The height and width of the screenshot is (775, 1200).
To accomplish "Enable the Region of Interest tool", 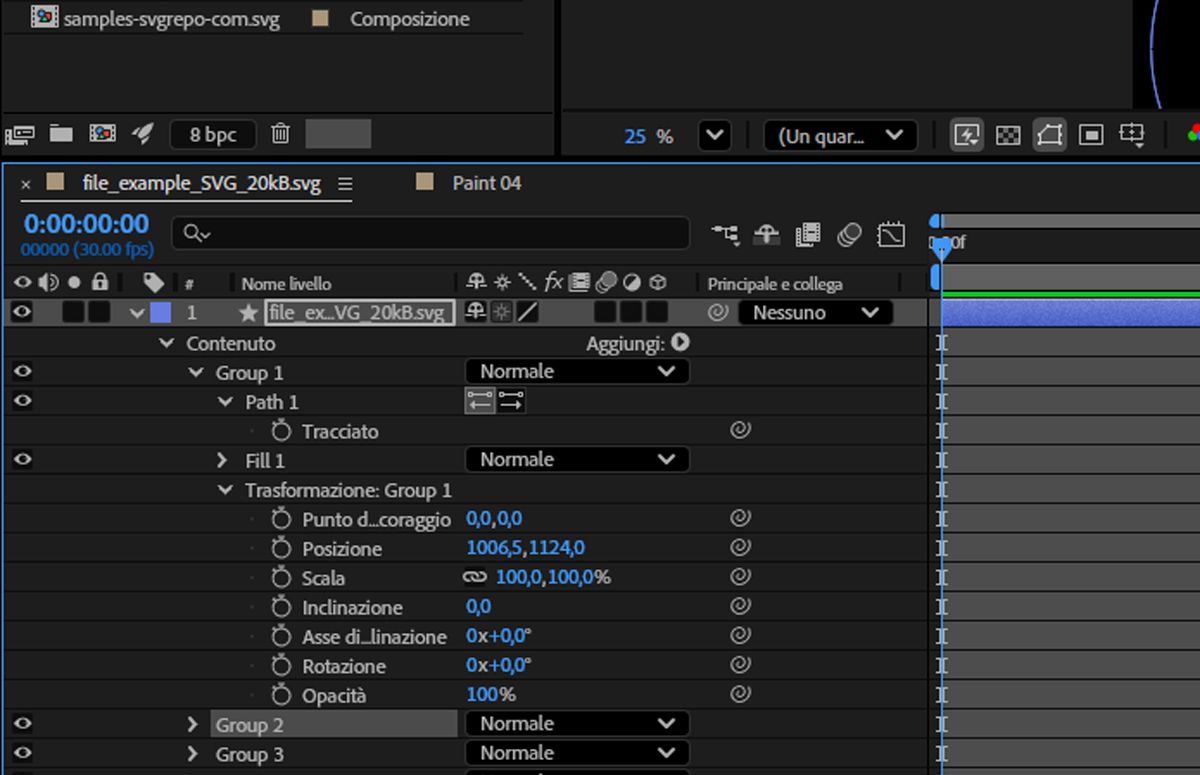I will 1091,135.
